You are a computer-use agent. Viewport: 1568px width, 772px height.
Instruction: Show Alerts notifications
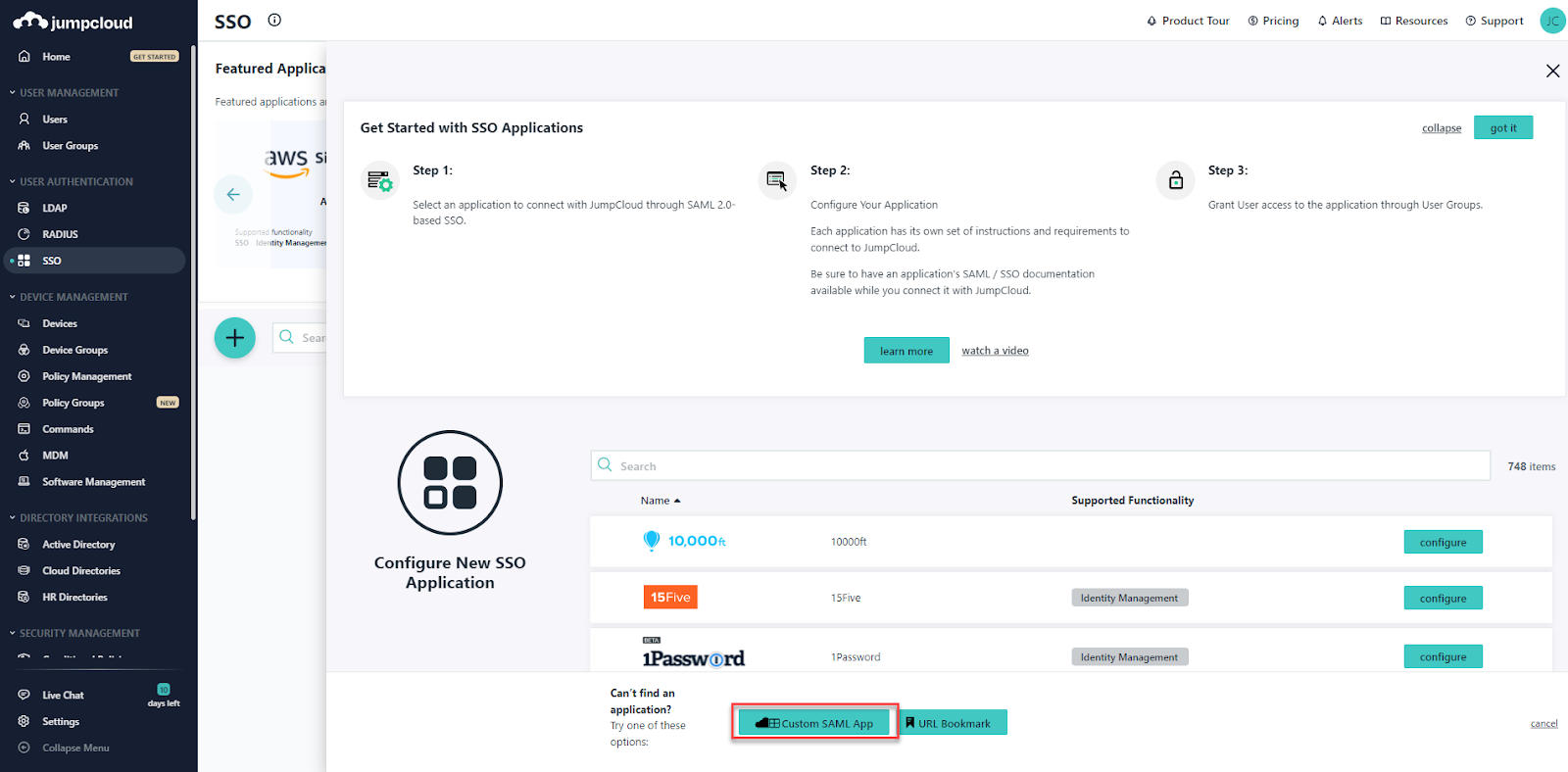click(1340, 21)
